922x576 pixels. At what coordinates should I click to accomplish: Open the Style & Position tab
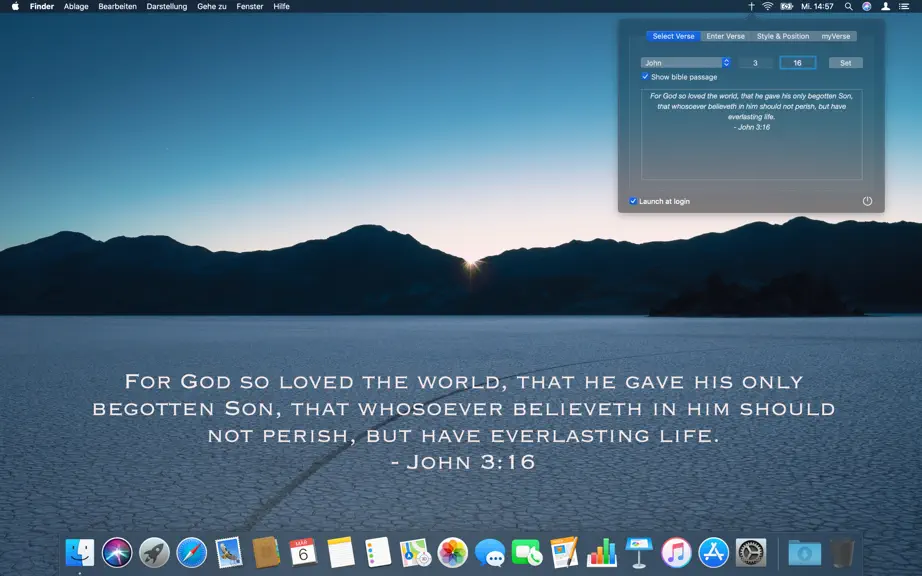tap(783, 36)
